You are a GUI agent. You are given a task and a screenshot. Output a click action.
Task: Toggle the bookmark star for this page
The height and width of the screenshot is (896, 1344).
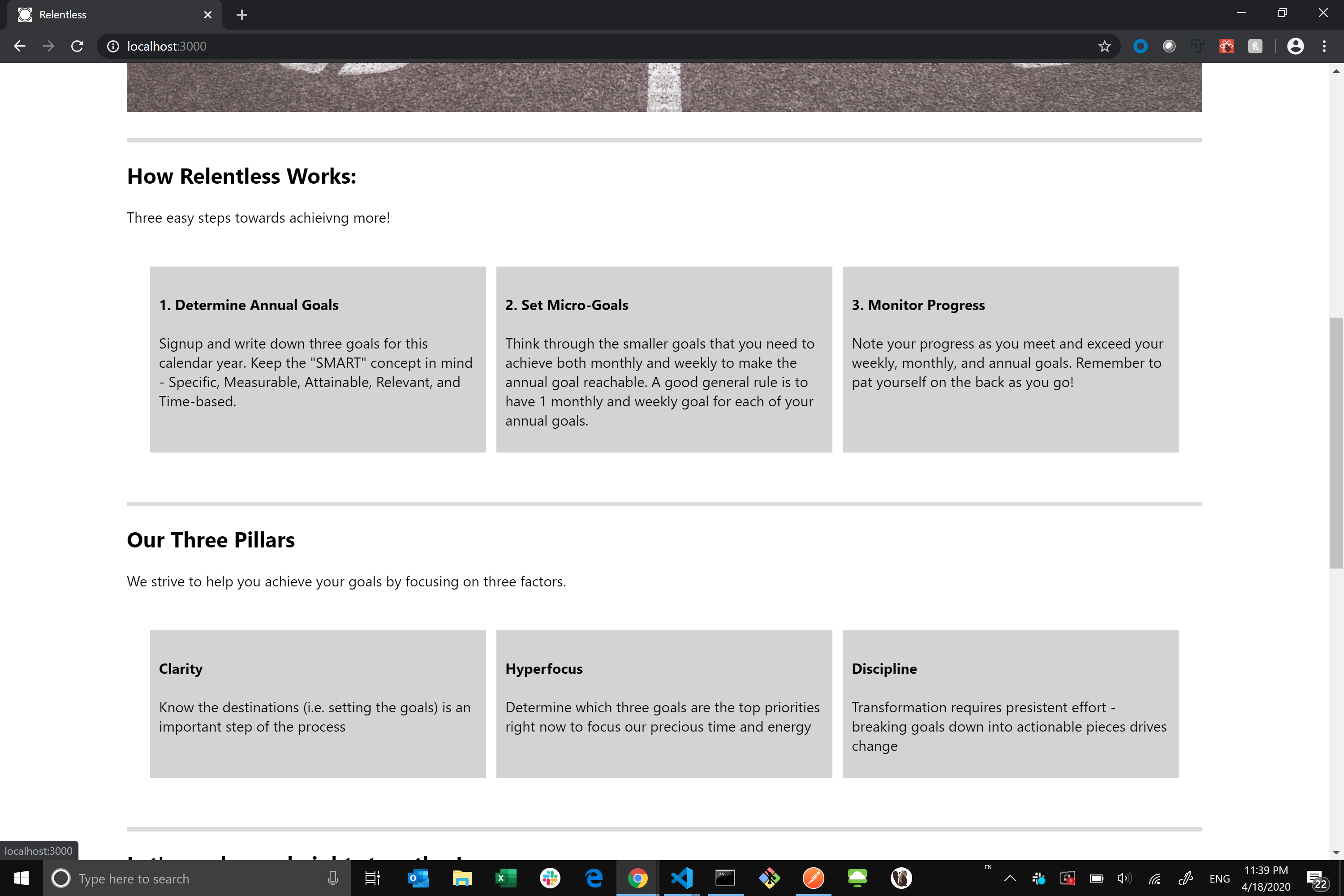(x=1105, y=46)
